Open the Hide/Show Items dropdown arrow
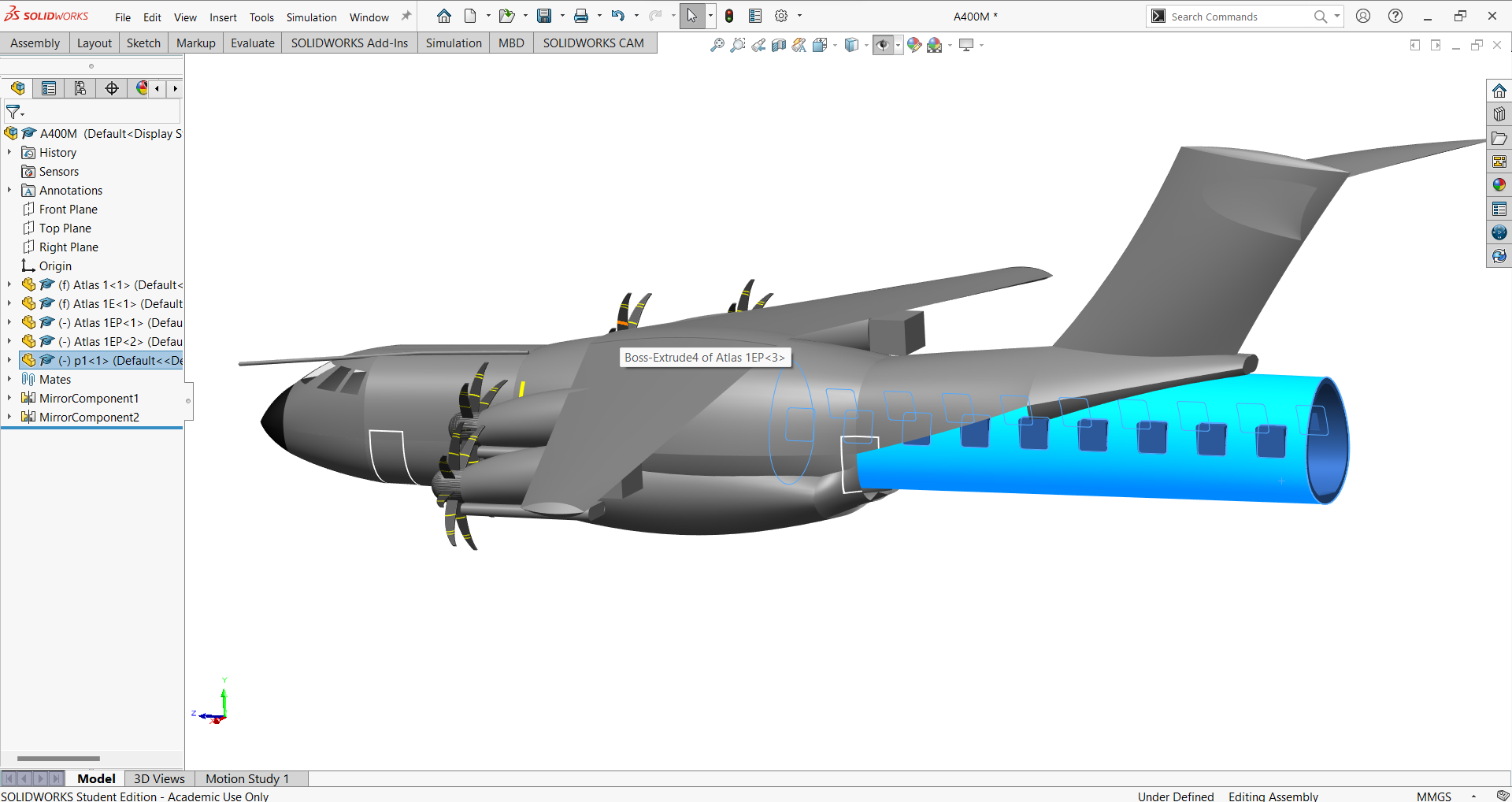Image resolution: width=1512 pixels, height=802 pixels. tap(898, 45)
